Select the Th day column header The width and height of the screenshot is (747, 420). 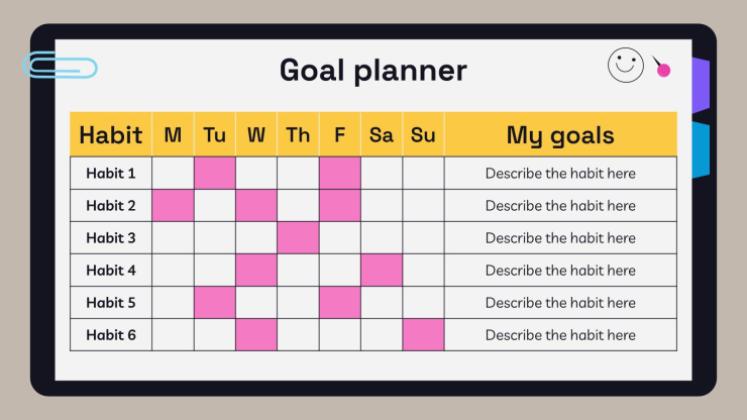coord(298,135)
